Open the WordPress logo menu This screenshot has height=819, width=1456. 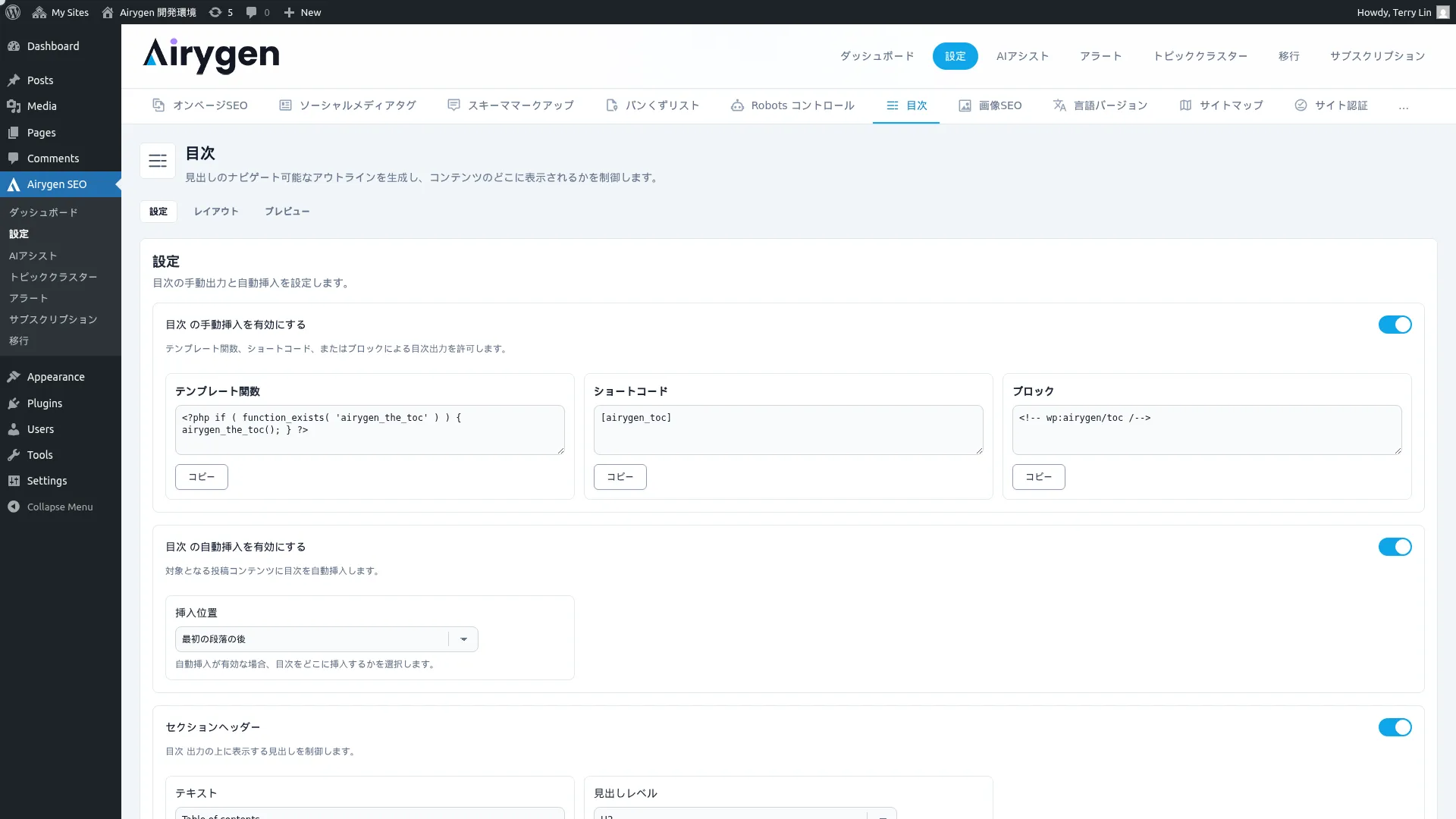click(13, 12)
